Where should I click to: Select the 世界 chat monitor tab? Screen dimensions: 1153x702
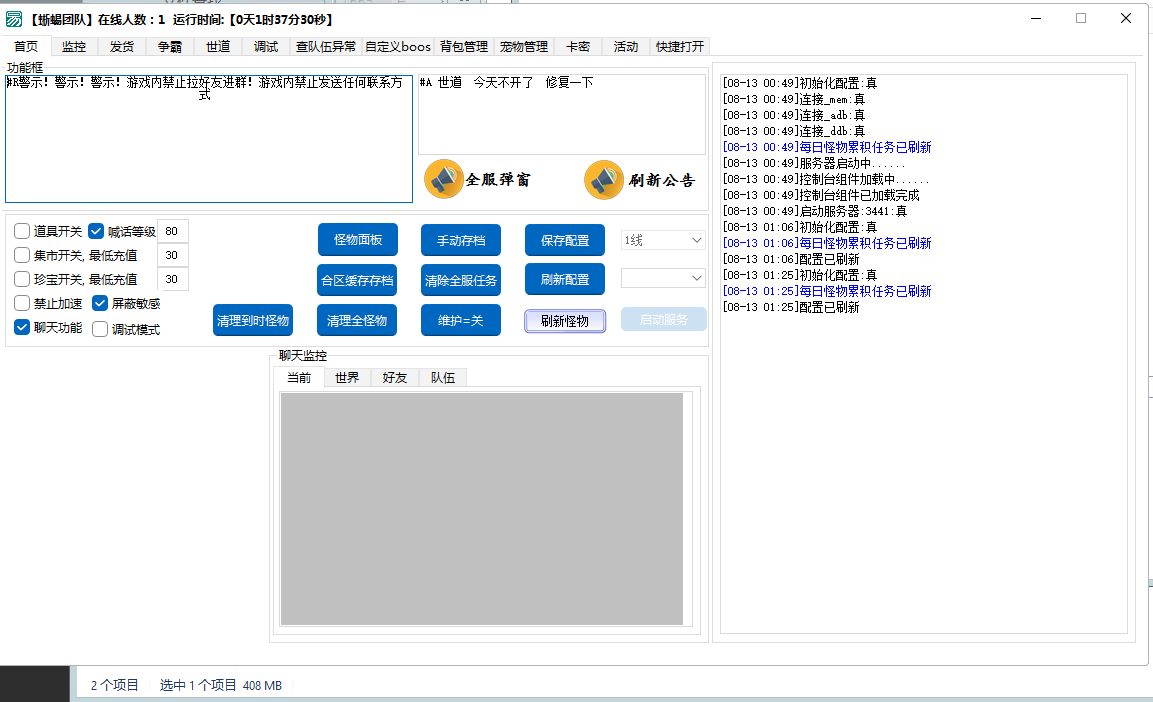coord(347,378)
